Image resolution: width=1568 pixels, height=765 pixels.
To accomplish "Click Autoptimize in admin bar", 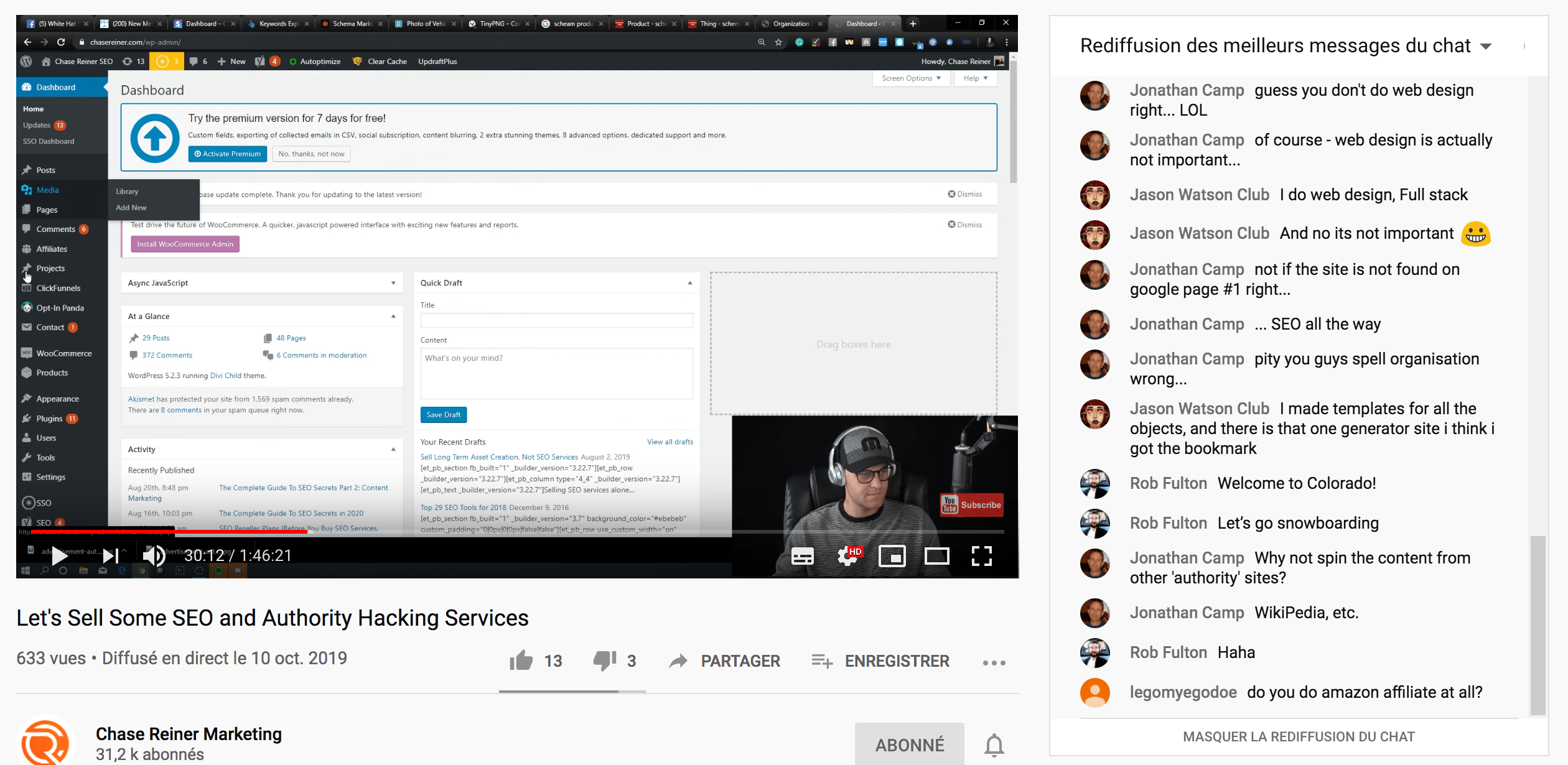I will coord(315,61).
